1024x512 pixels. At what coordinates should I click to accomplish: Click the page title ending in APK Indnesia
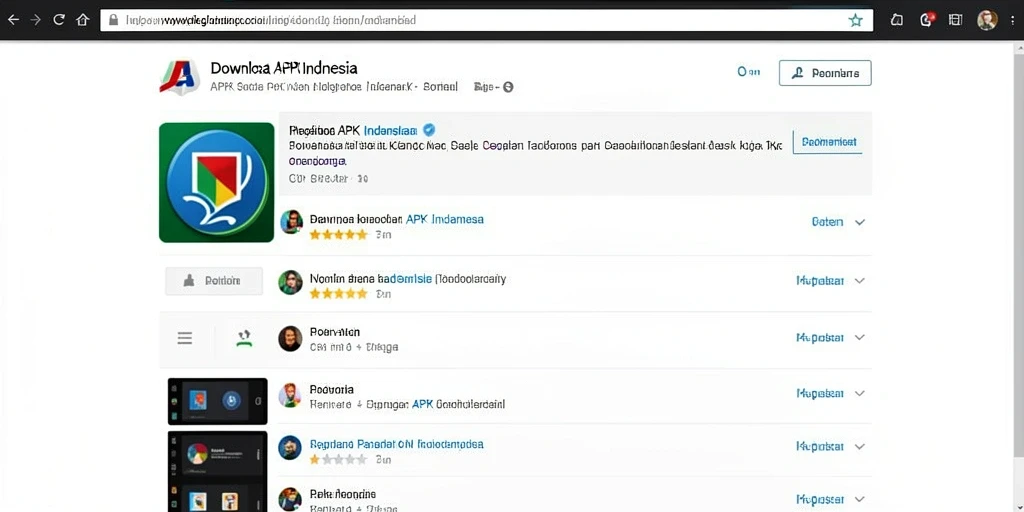tap(283, 68)
